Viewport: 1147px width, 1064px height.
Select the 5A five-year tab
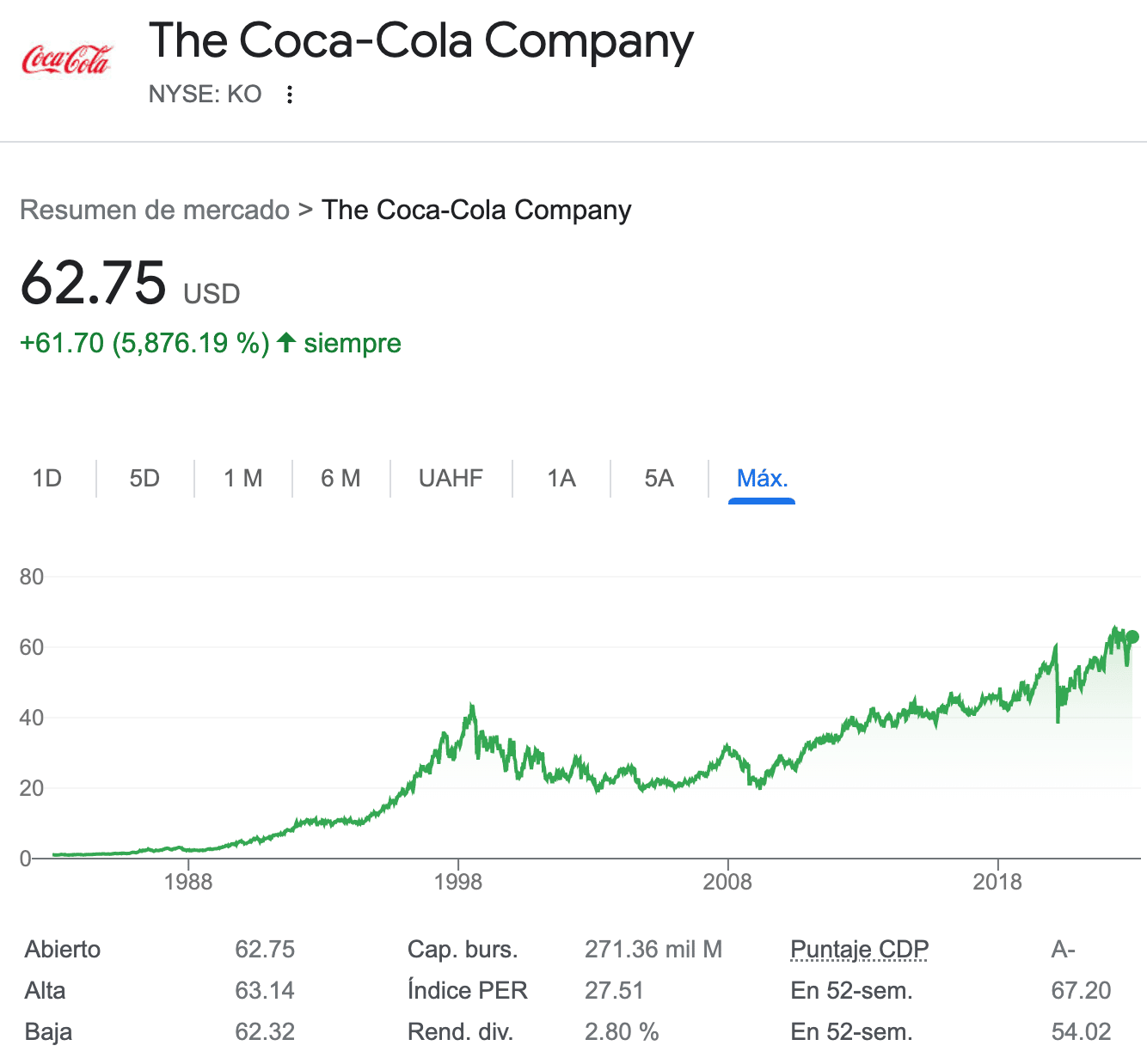pos(659,479)
